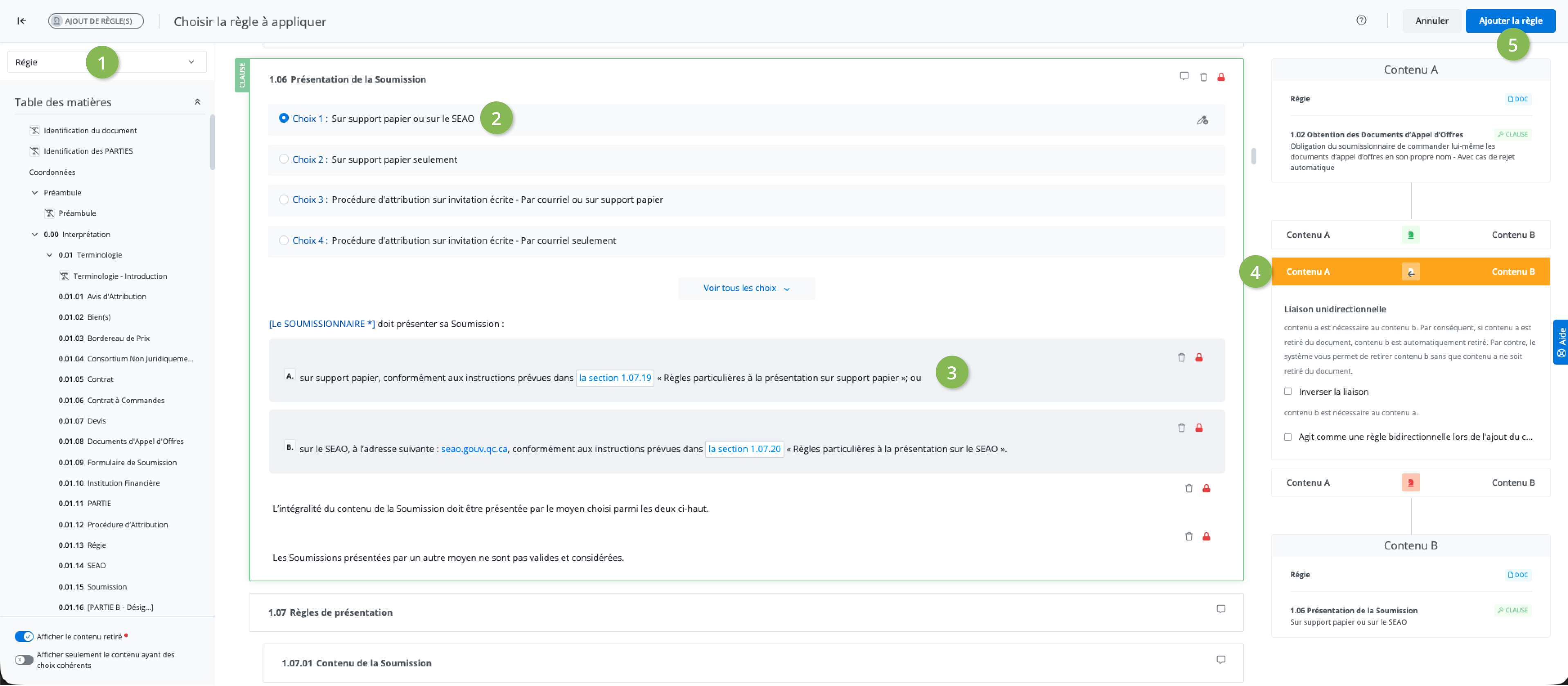The width and height of the screenshot is (1568, 686).
Task: Expand Voir tous les choix
Action: [x=746, y=289]
